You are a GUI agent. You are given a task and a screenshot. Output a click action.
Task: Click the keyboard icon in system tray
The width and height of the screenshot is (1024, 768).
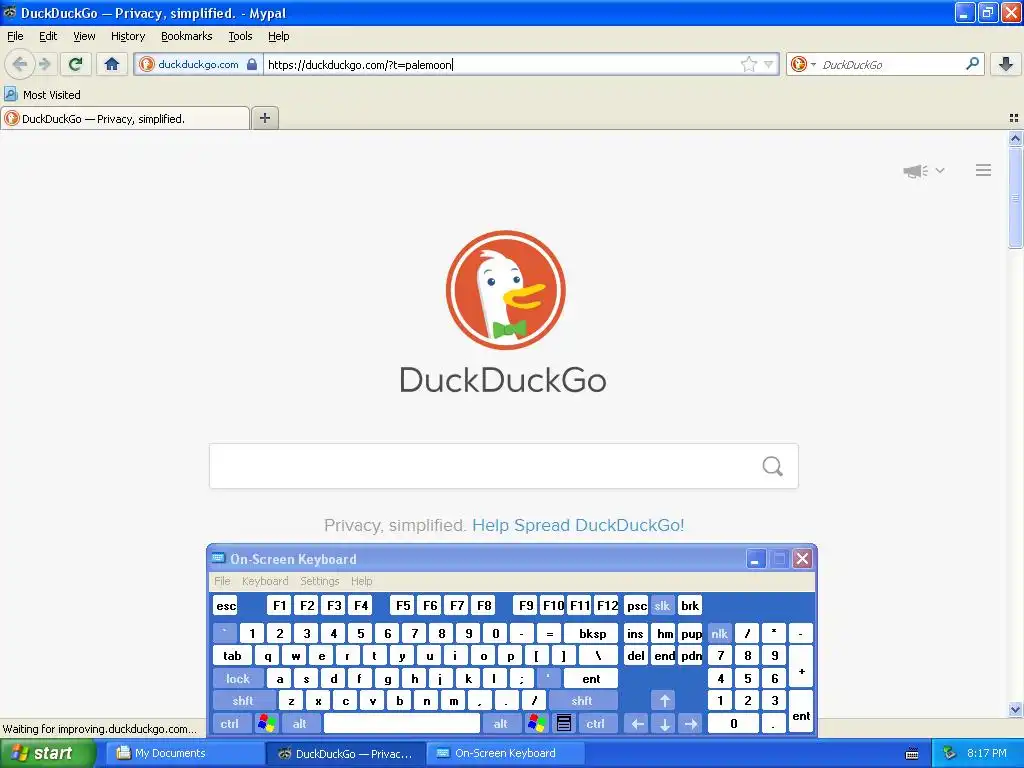(x=912, y=754)
